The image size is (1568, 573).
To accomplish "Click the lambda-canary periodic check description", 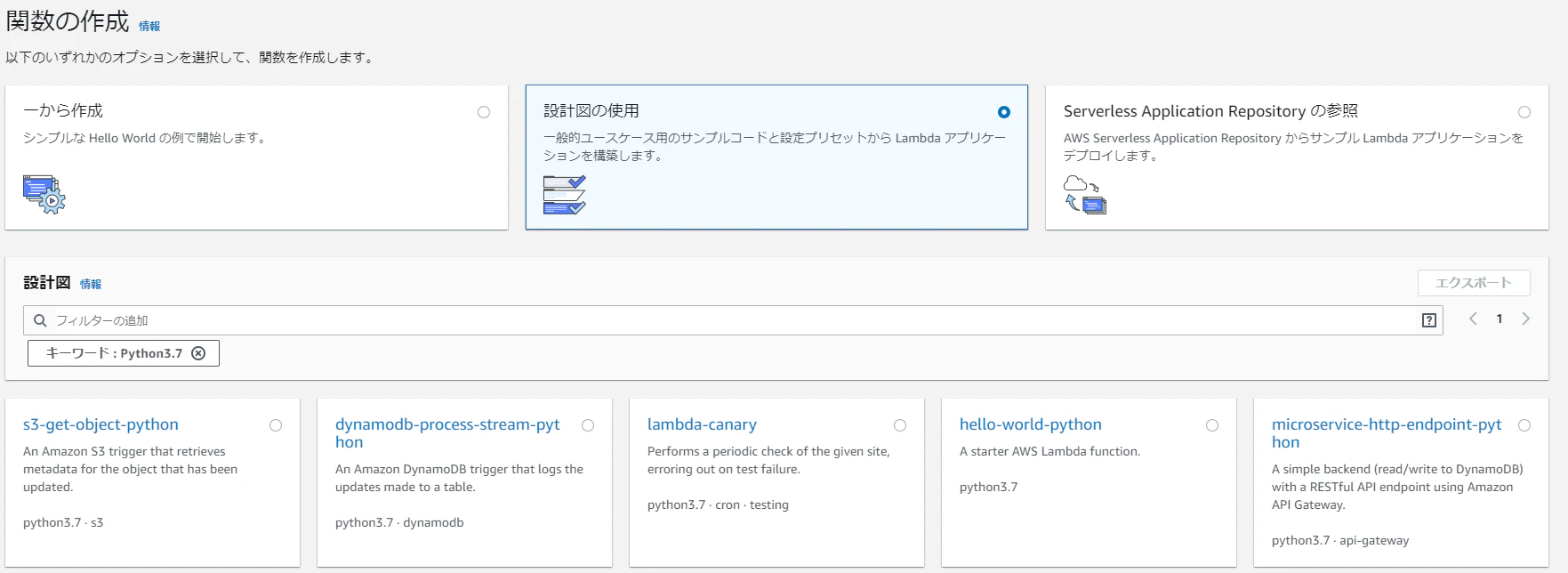I will coord(768,460).
